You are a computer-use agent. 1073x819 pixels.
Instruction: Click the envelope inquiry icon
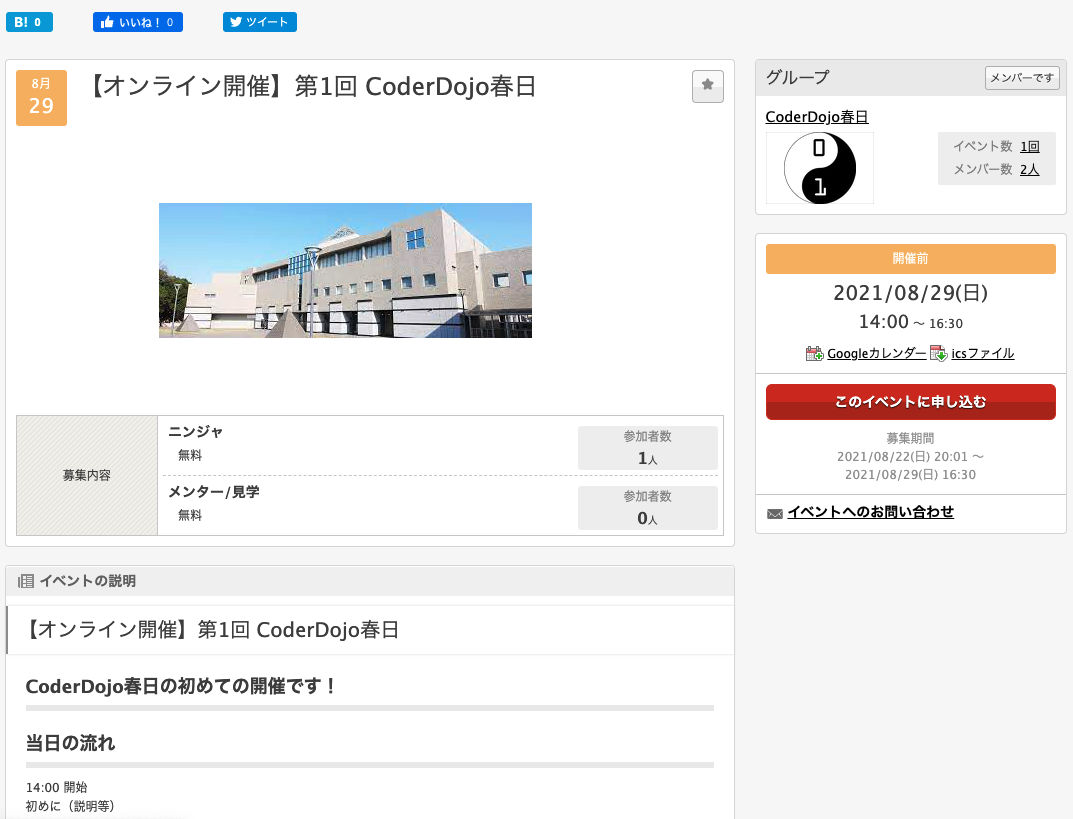(775, 514)
